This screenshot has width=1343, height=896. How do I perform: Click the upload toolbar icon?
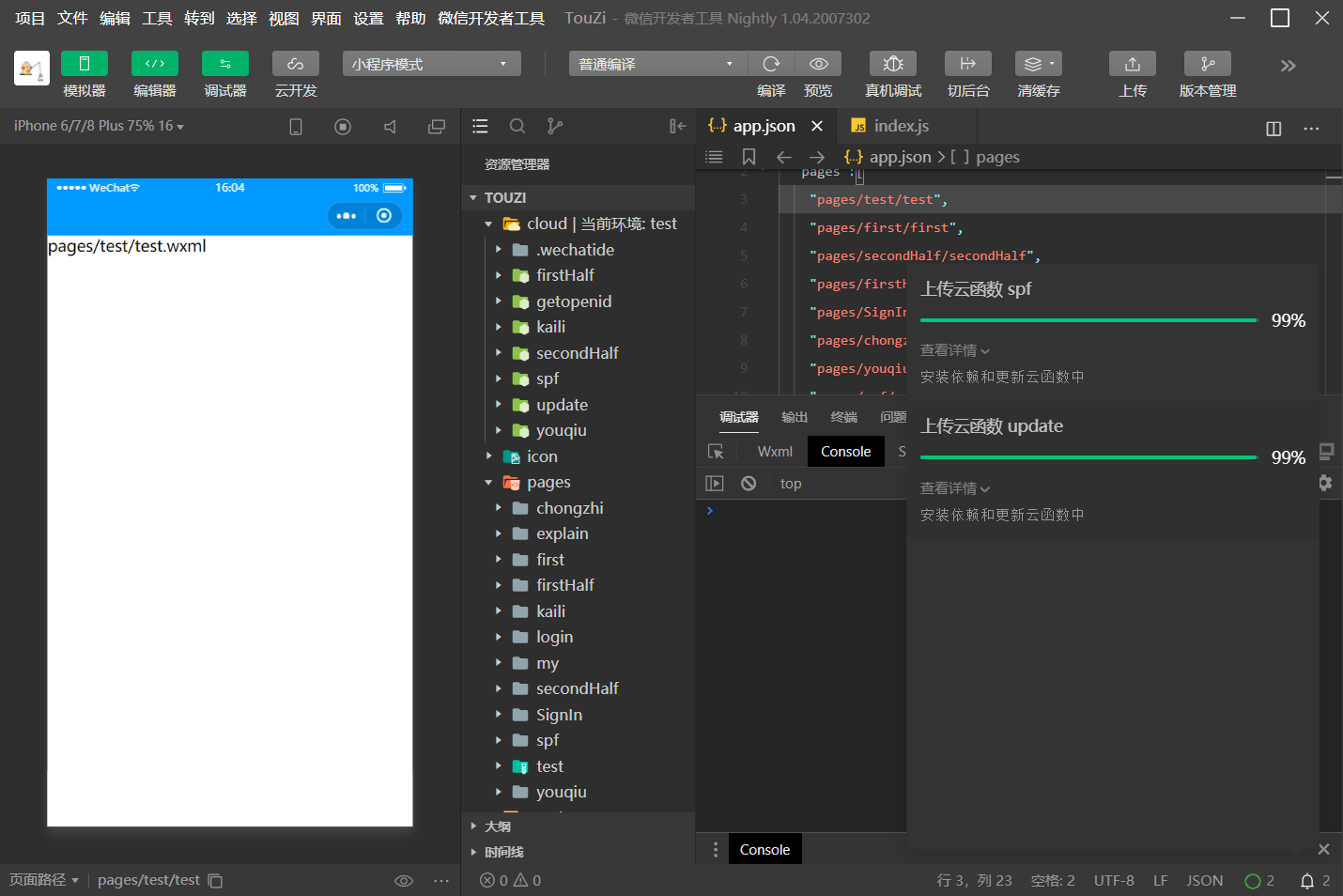[1133, 63]
